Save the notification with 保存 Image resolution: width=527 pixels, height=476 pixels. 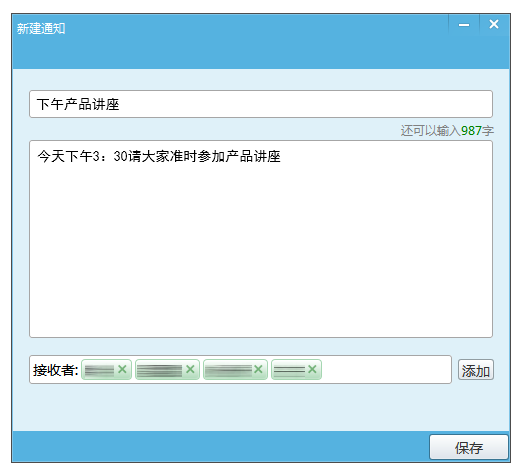(469, 447)
